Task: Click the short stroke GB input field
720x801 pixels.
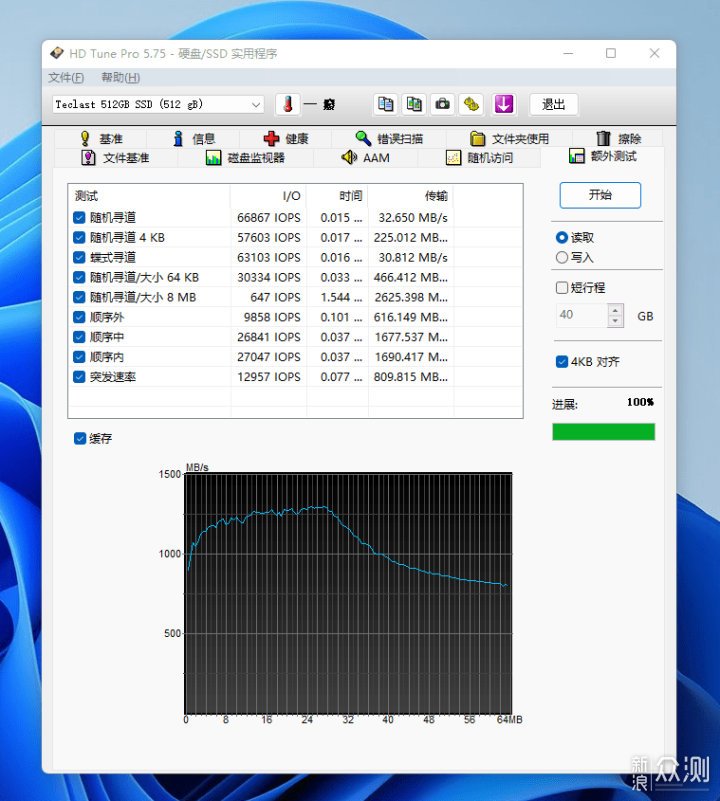Action: (x=582, y=315)
